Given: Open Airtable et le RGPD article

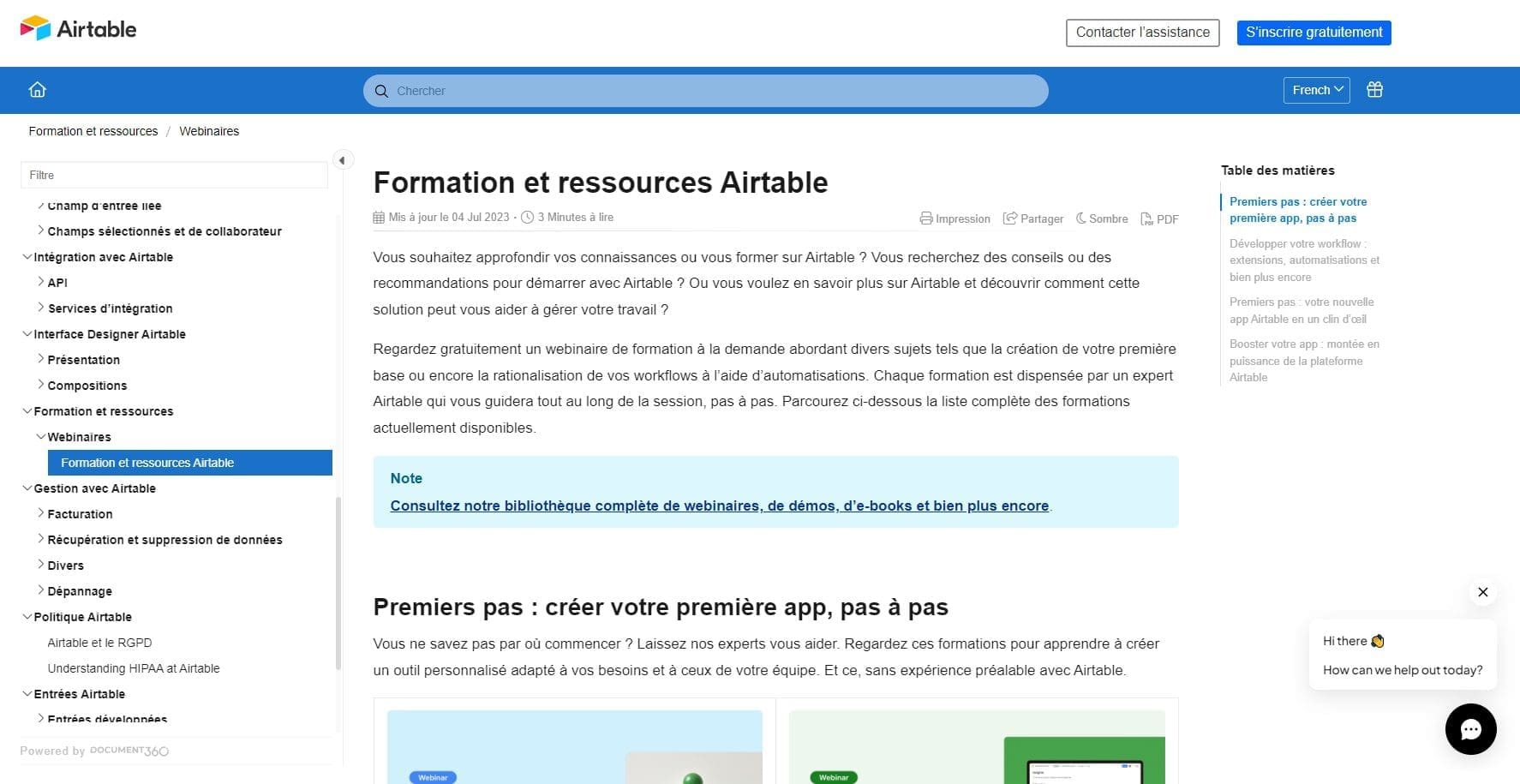Looking at the screenshot, I should (99, 643).
